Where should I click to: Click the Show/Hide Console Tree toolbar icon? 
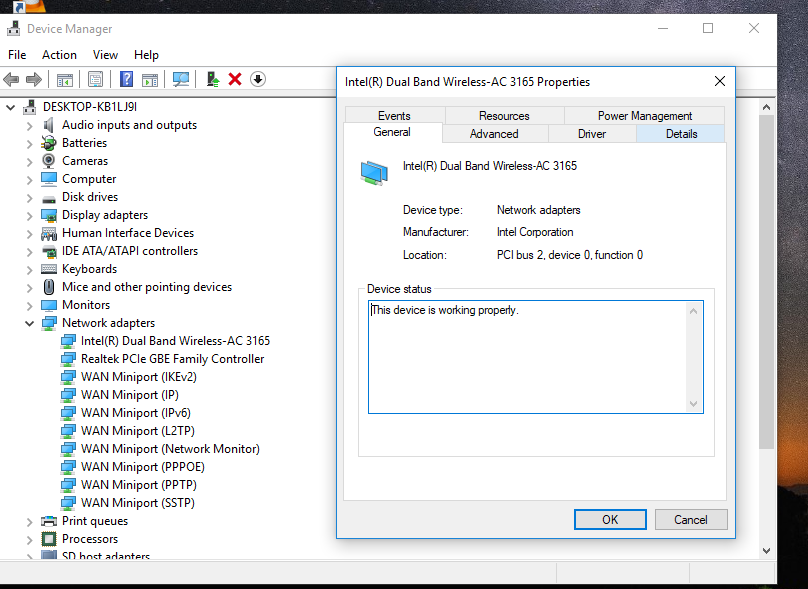click(x=65, y=79)
